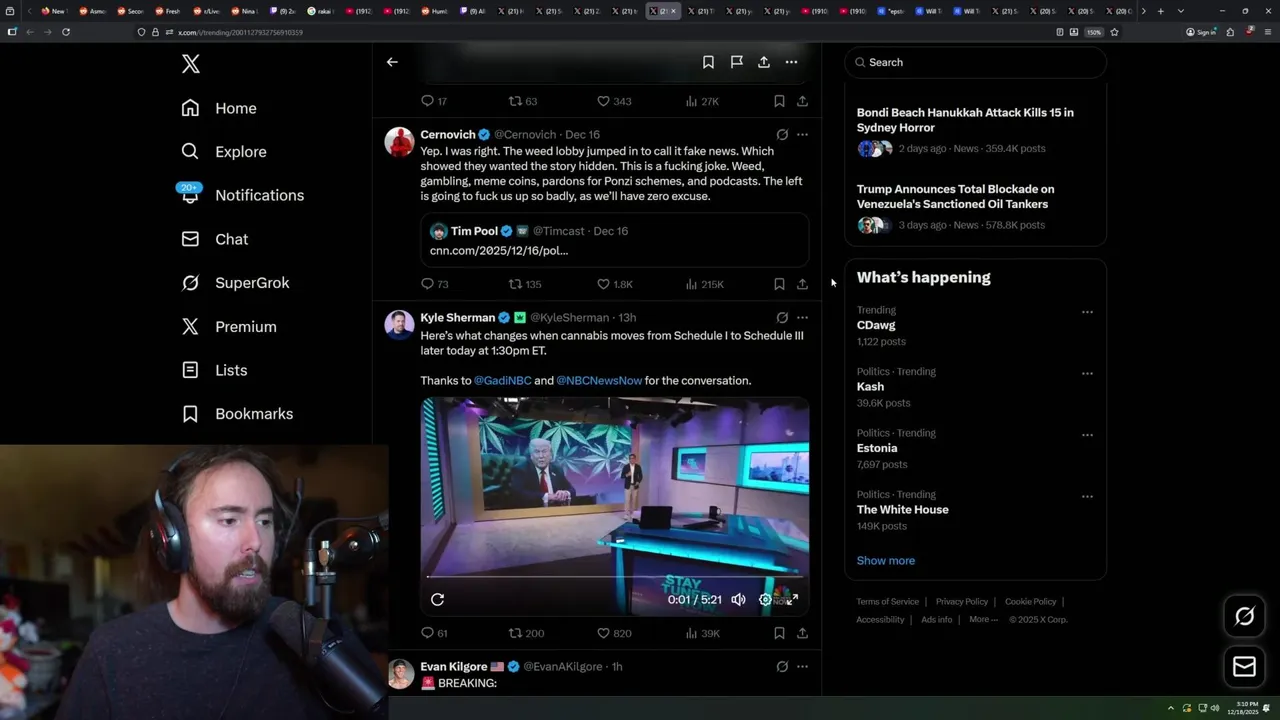The height and width of the screenshot is (720, 1280).
Task: Mute the video volume
Action: click(x=738, y=599)
